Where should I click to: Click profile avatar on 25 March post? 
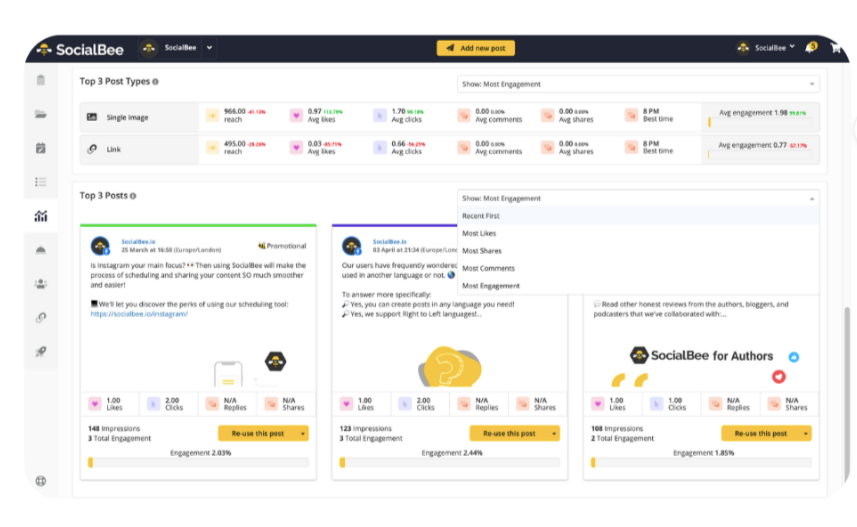click(x=100, y=246)
